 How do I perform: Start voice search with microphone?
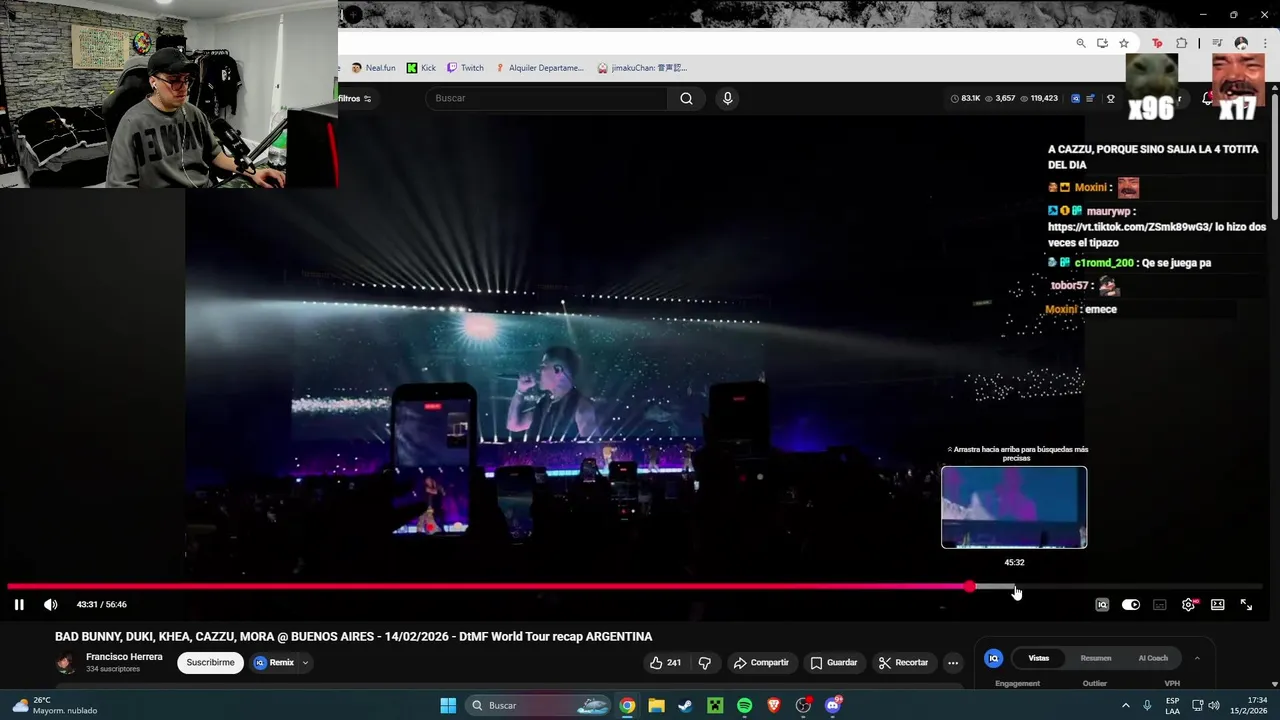(727, 98)
